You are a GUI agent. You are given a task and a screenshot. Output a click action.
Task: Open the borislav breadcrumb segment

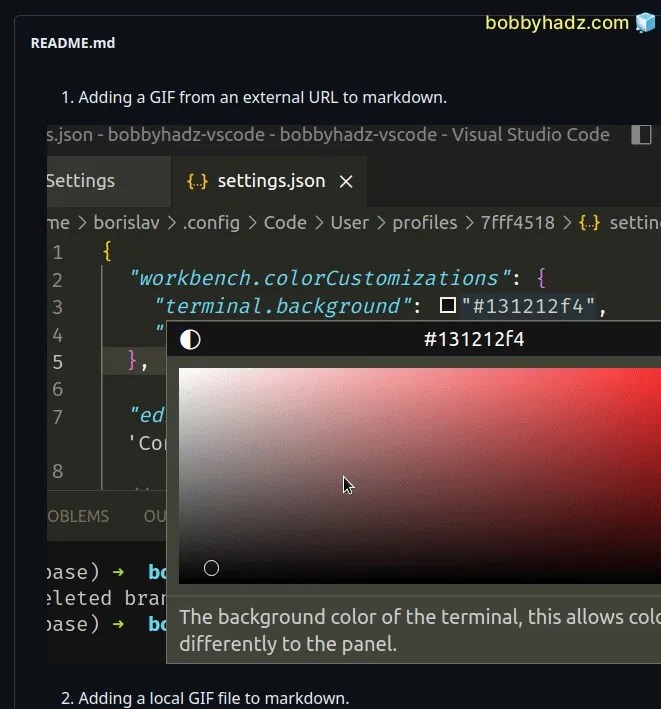(x=127, y=222)
